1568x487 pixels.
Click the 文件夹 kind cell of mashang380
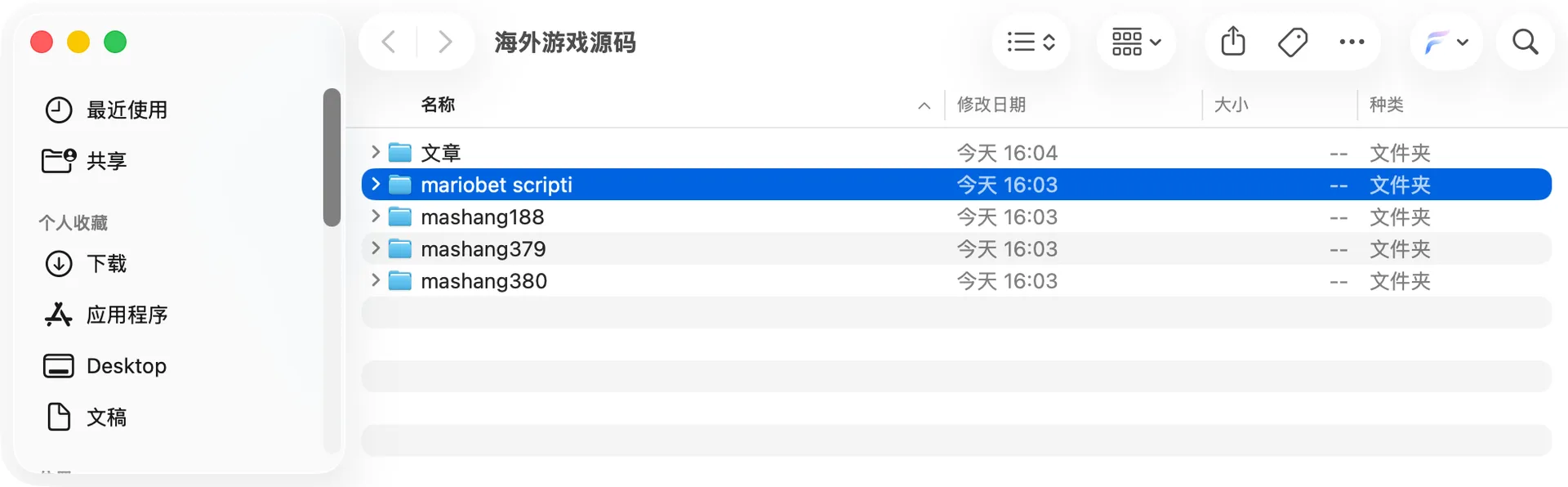(1400, 281)
